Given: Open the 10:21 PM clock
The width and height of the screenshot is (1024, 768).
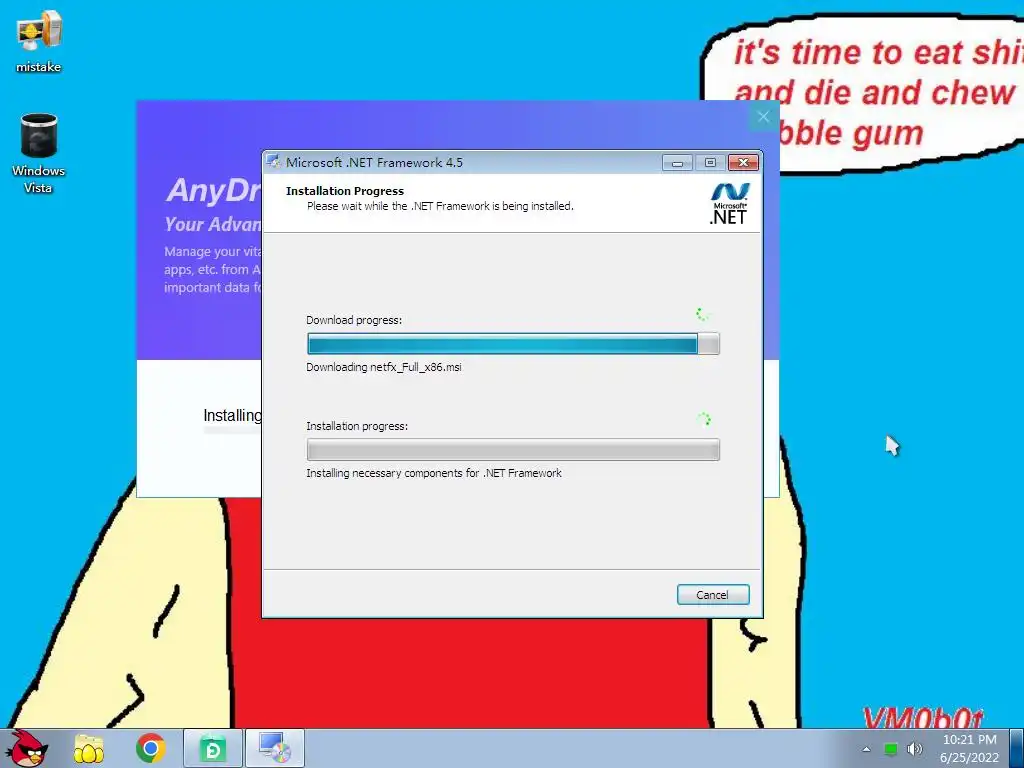Looking at the screenshot, I should coord(970,740).
